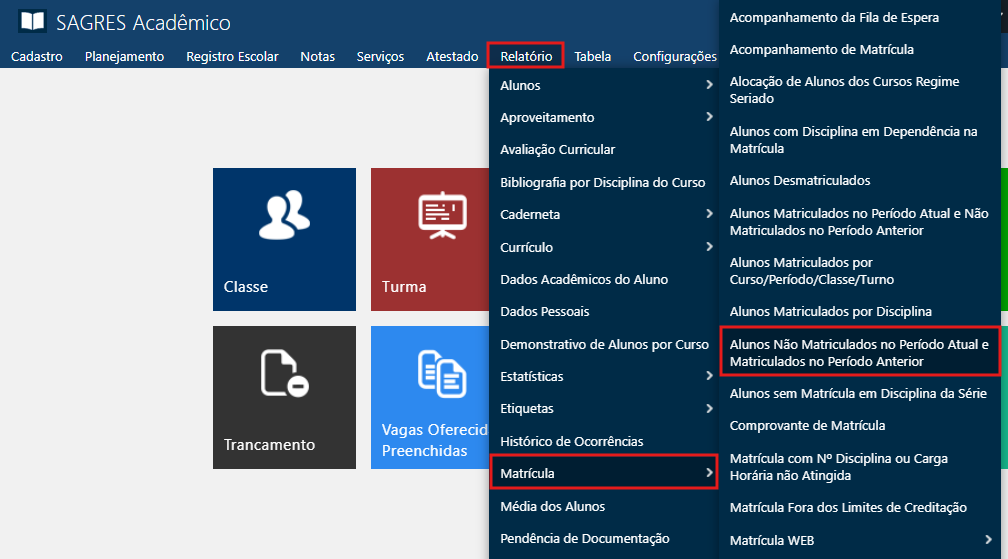Open the Classe tile people icon
The image size is (1008, 559).
click(x=284, y=215)
